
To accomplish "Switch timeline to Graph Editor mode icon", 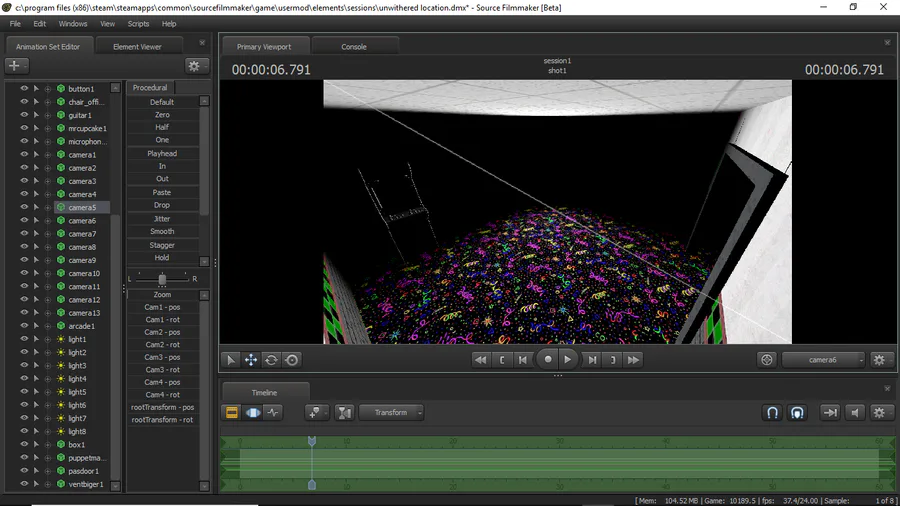I will click(273, 412).
